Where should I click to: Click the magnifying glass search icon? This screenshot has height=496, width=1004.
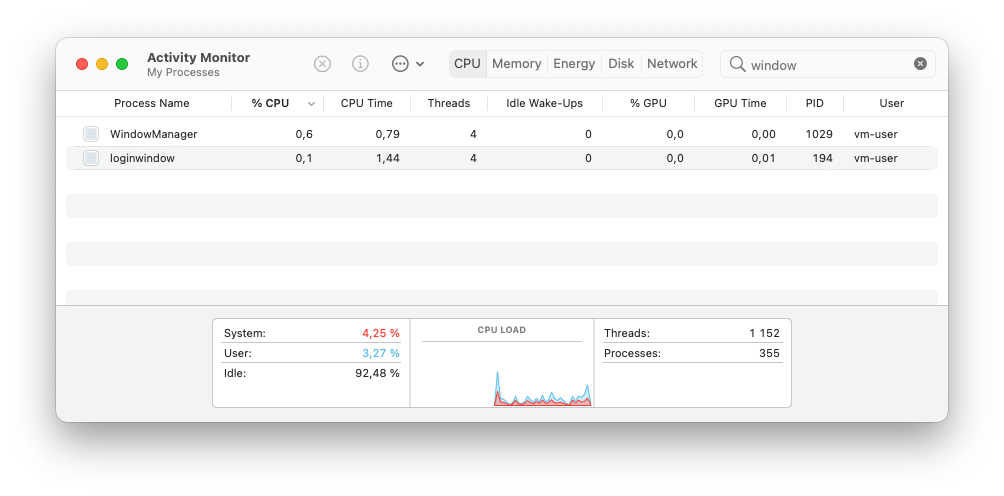(x=738, y=64)
